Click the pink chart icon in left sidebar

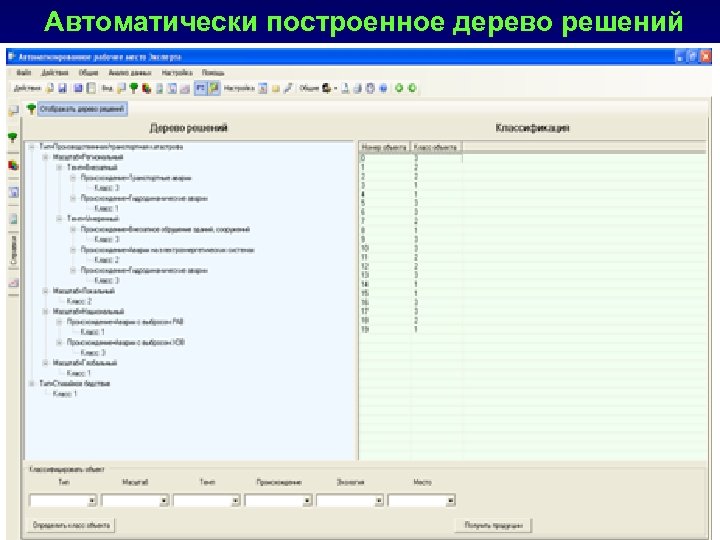click(13, 282)
